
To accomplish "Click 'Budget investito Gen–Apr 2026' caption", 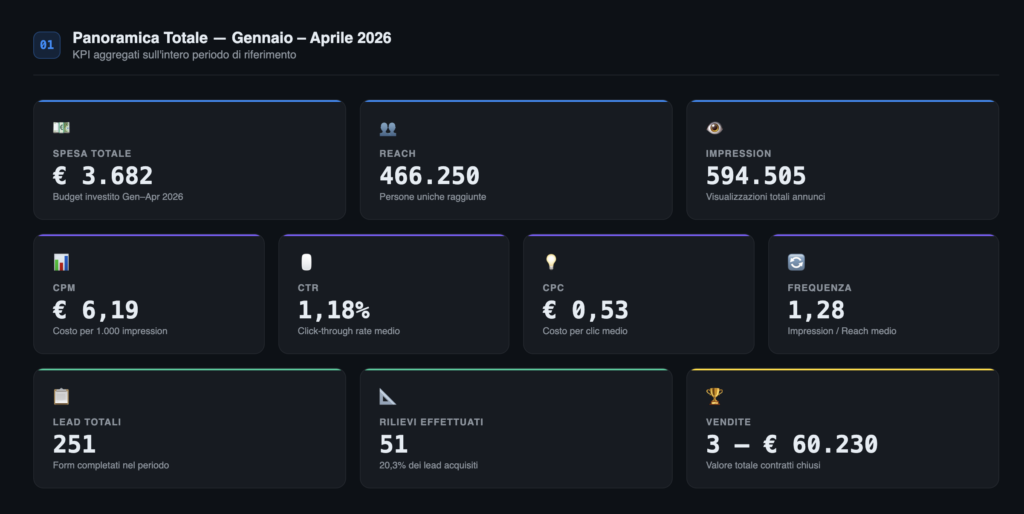I will tap(118, 197).
